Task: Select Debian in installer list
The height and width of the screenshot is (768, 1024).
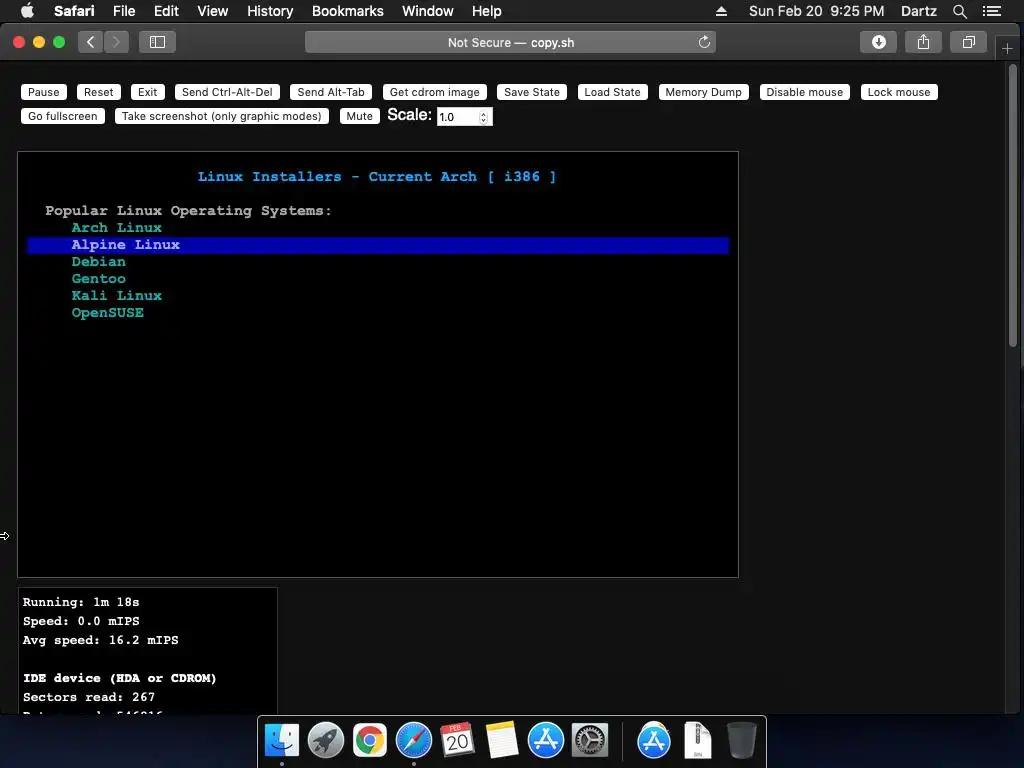Action: (x=98, y=261)
